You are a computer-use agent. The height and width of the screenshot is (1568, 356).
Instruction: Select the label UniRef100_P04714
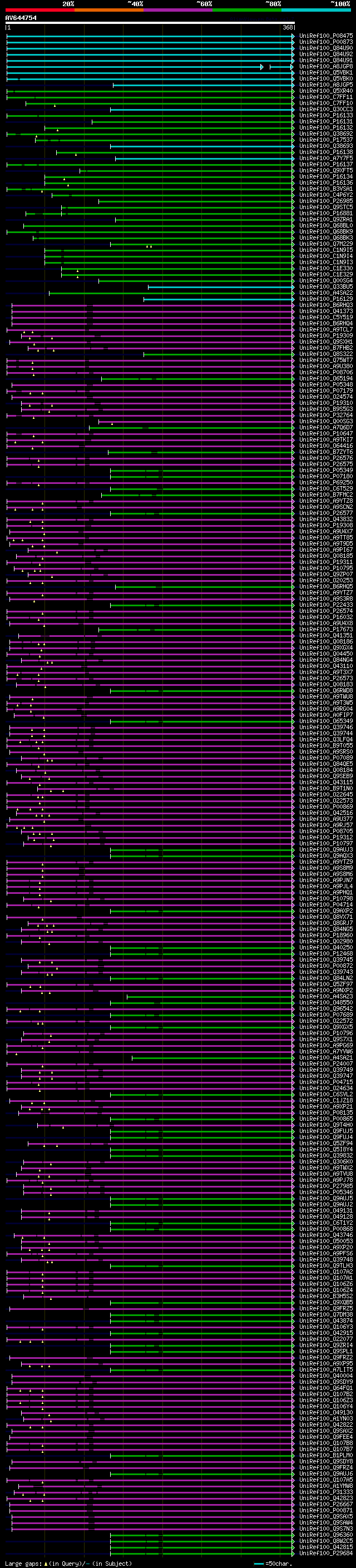(325, 904)
